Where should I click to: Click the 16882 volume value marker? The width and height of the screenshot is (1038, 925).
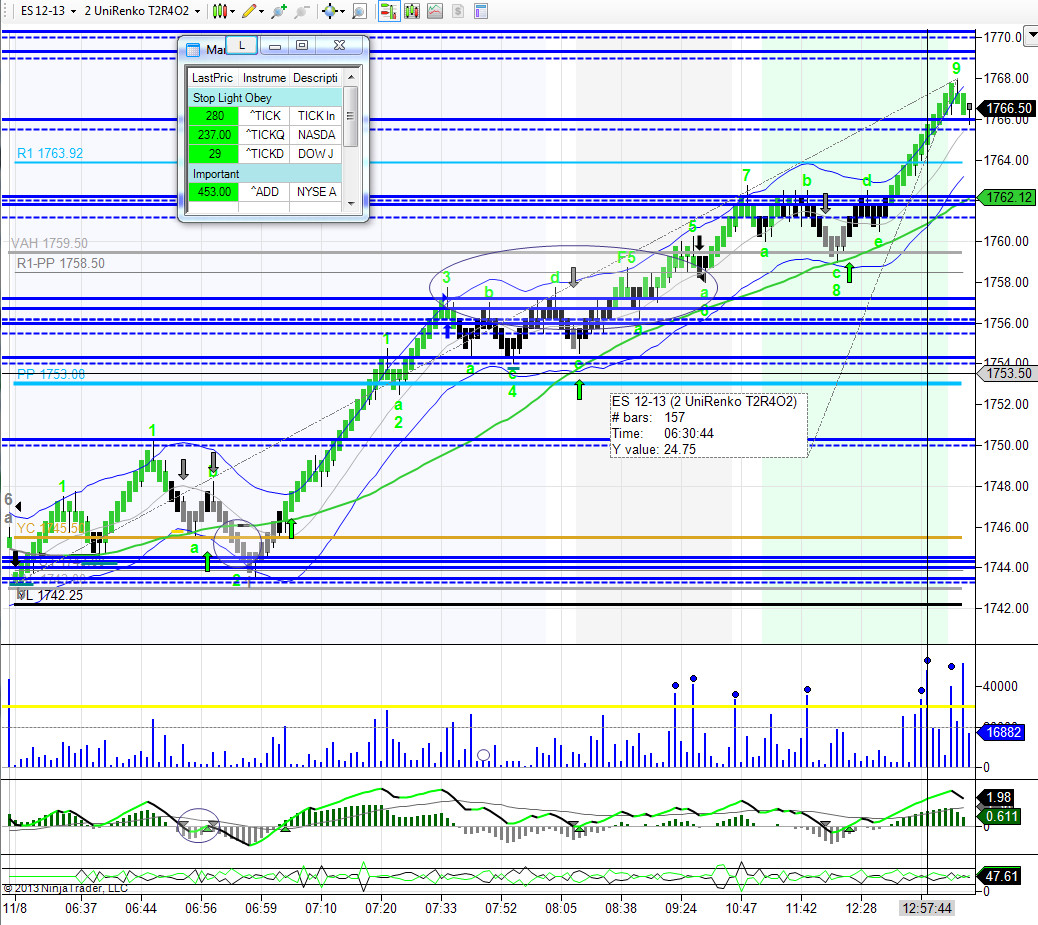tap(1003, 732)
